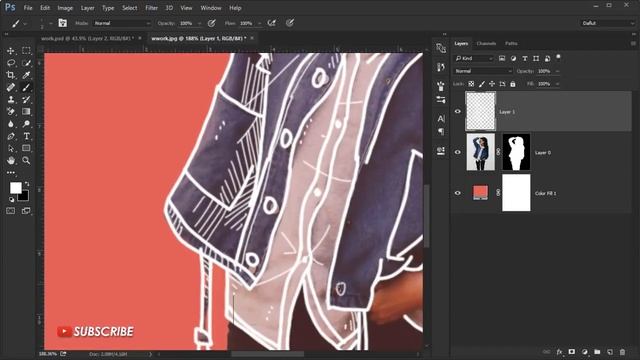The height and width of the screenshot is (360, 640).
Task: Select the Brush tool in toolbox
Action: click(26, 87)
